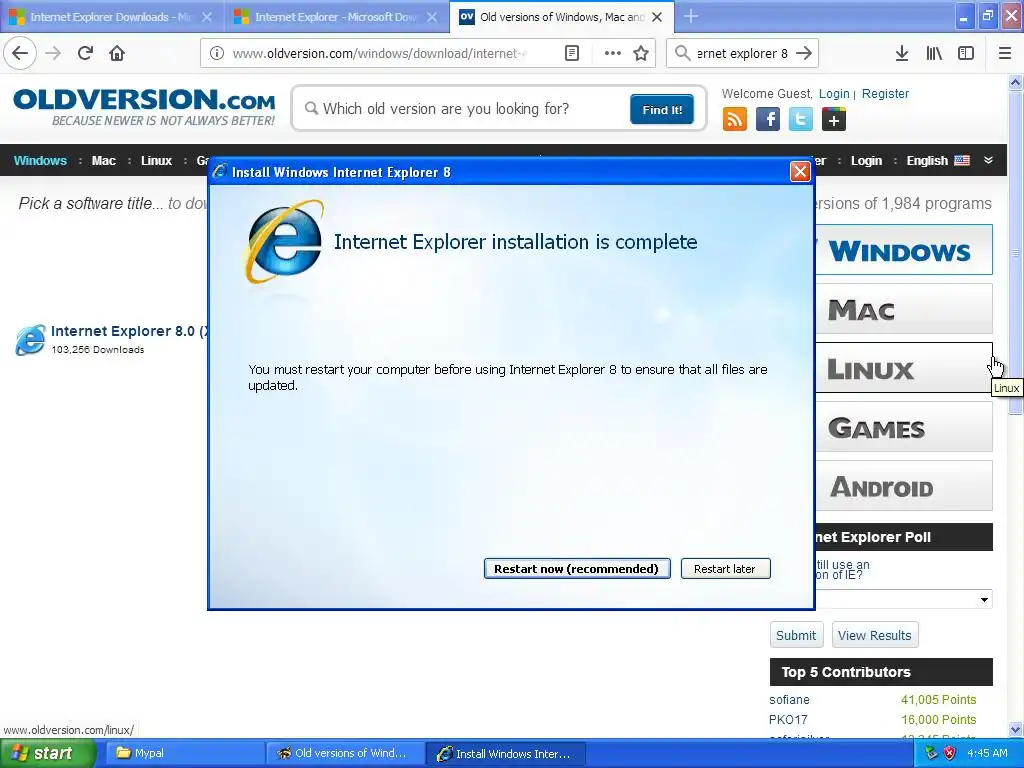Viewport: 1024px width, 768px height.
Task: Toggle the sidebar icon in toolbar
Action: pyautogui.click(x=966, y=53)
